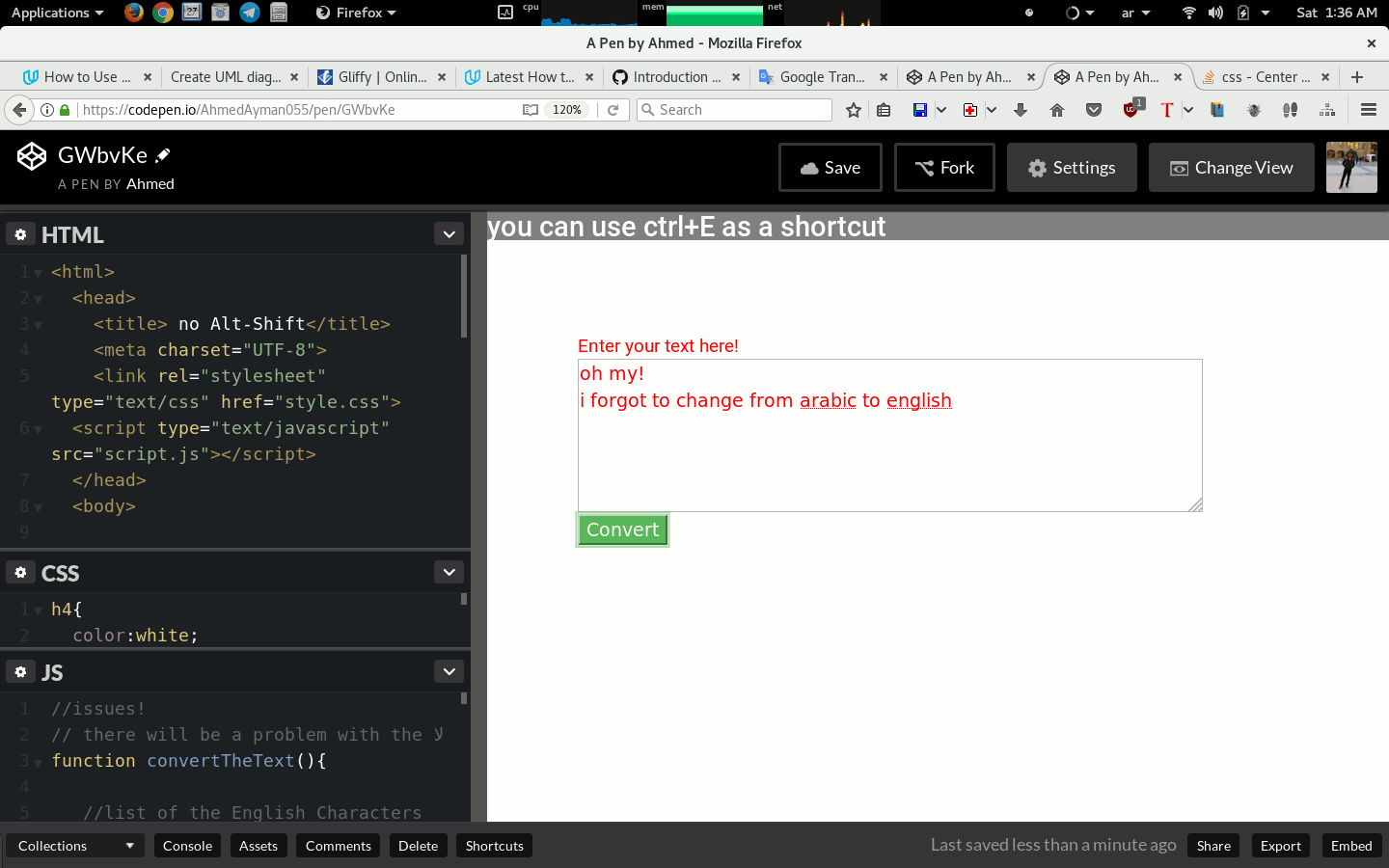The width and height of the screenshot is (1389, 868).
Task: Open the Applications menu
Action: (x=57, y=13)
